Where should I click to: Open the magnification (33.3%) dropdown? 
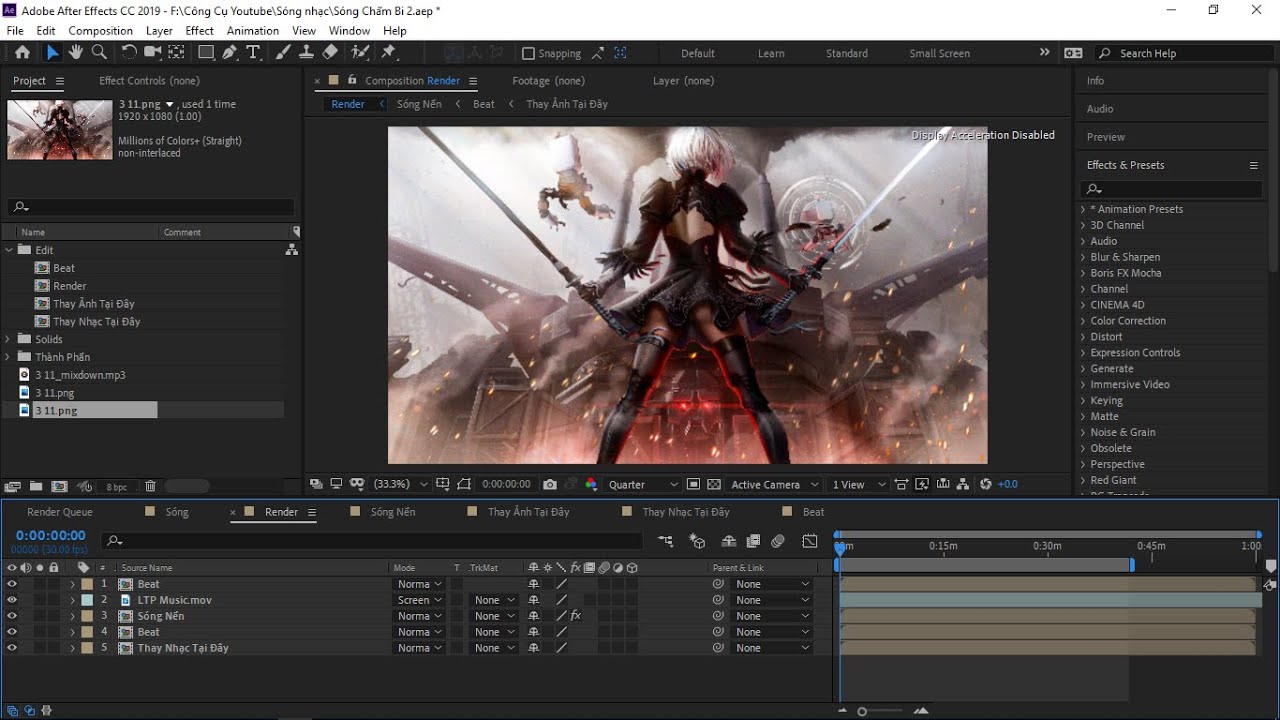click(x=400, y=484)
